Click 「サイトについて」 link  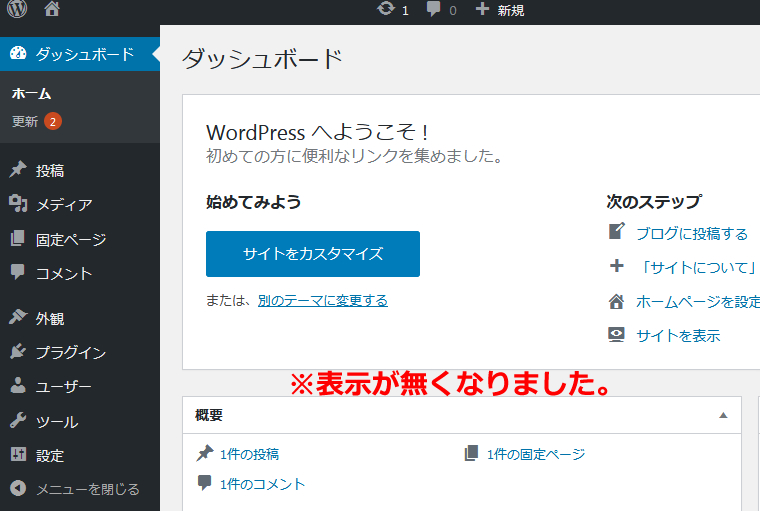pyautogui.click(x=698, y=268)
